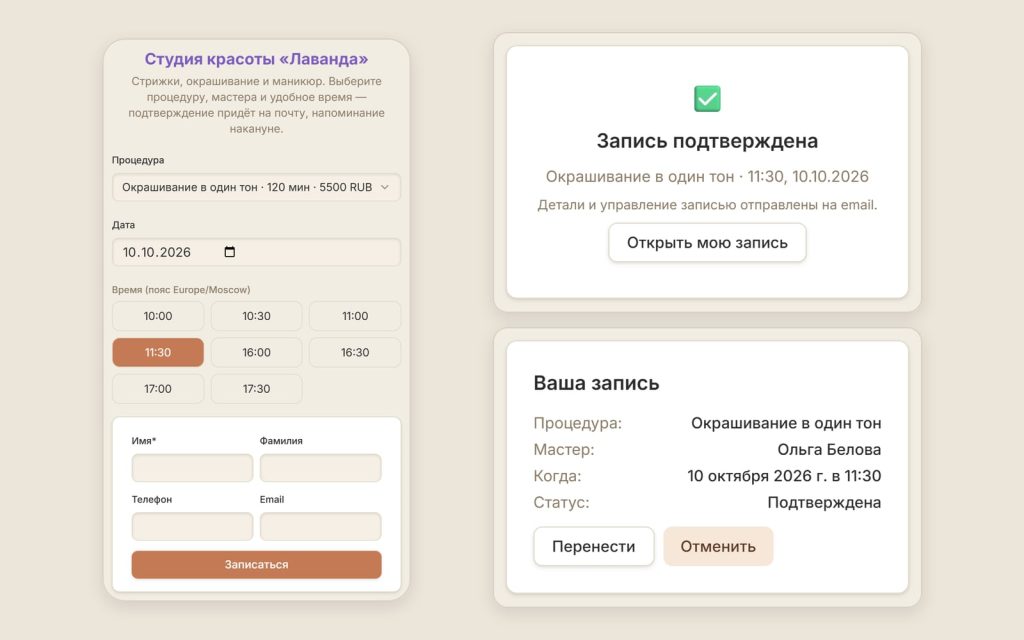The width and height of the screenshot is (1024, 640).
Task: Click the green checkmark confirmation icon
Action: [707, 99]
